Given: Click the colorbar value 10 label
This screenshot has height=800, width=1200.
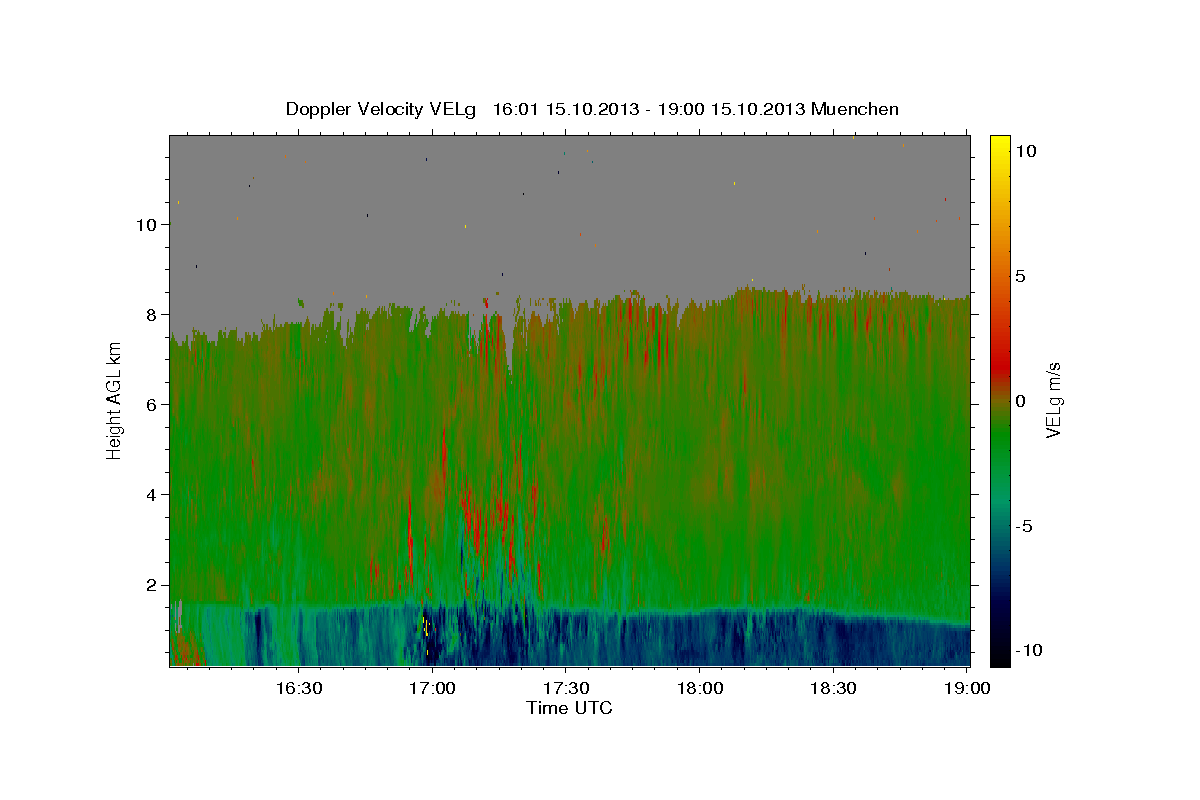Looking at the screenshot, I should (x=1025, y=150).
